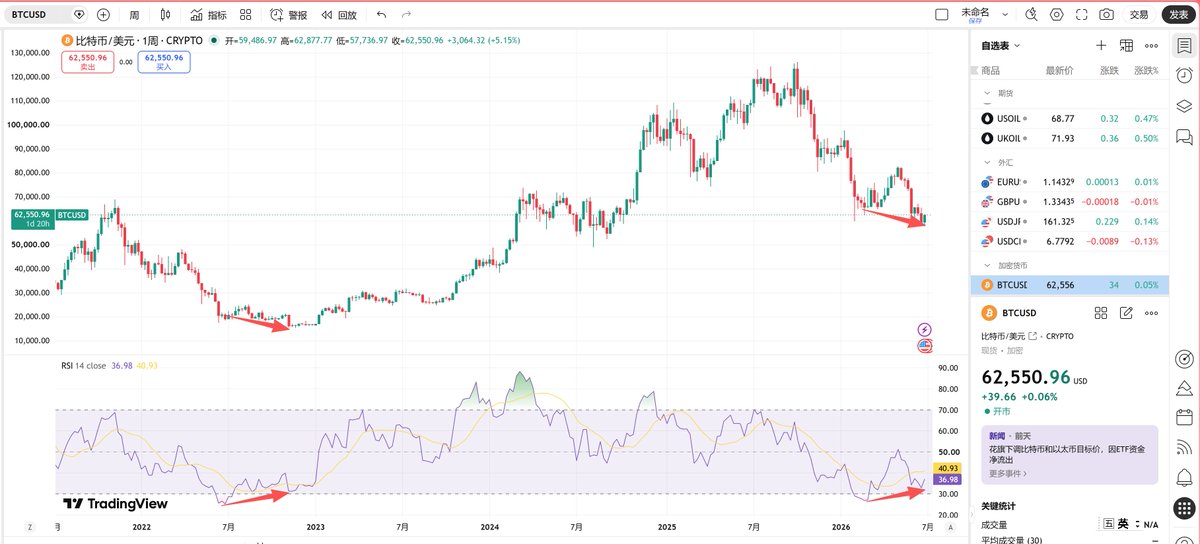
Task: Click the blue 买入 buy price button
Action: 164,61
